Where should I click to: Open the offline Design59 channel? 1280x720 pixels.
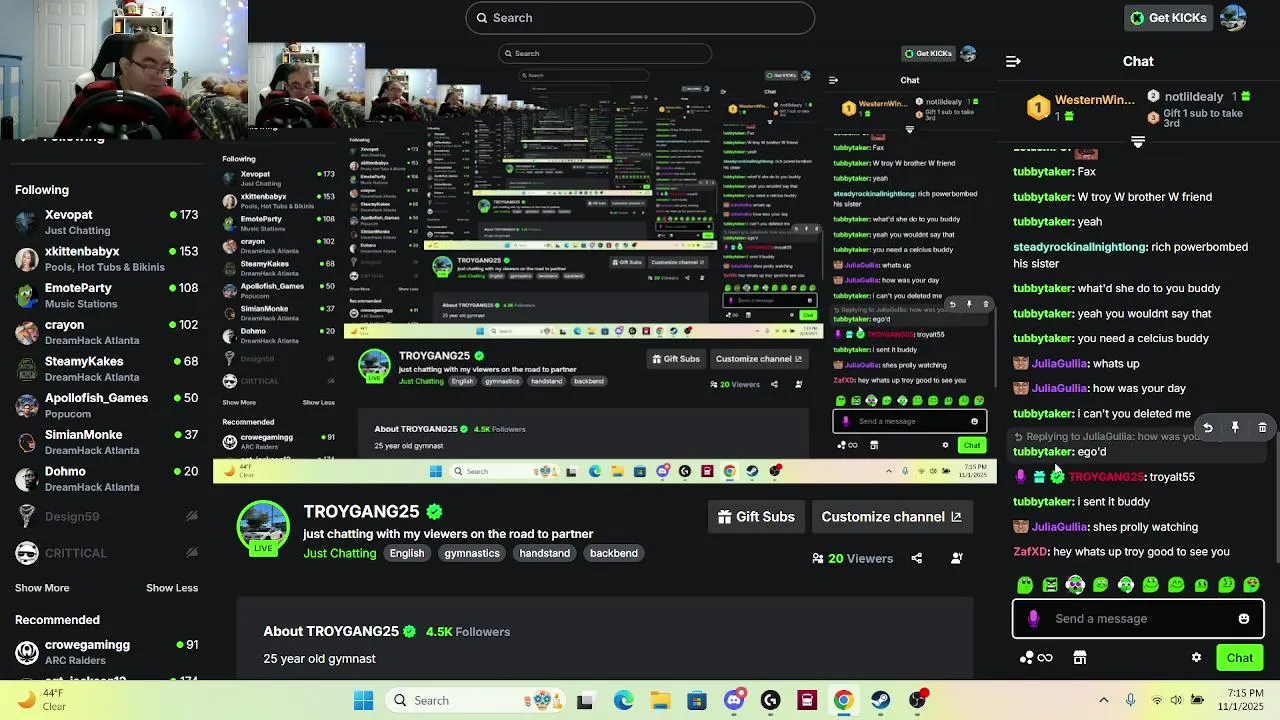107,516
